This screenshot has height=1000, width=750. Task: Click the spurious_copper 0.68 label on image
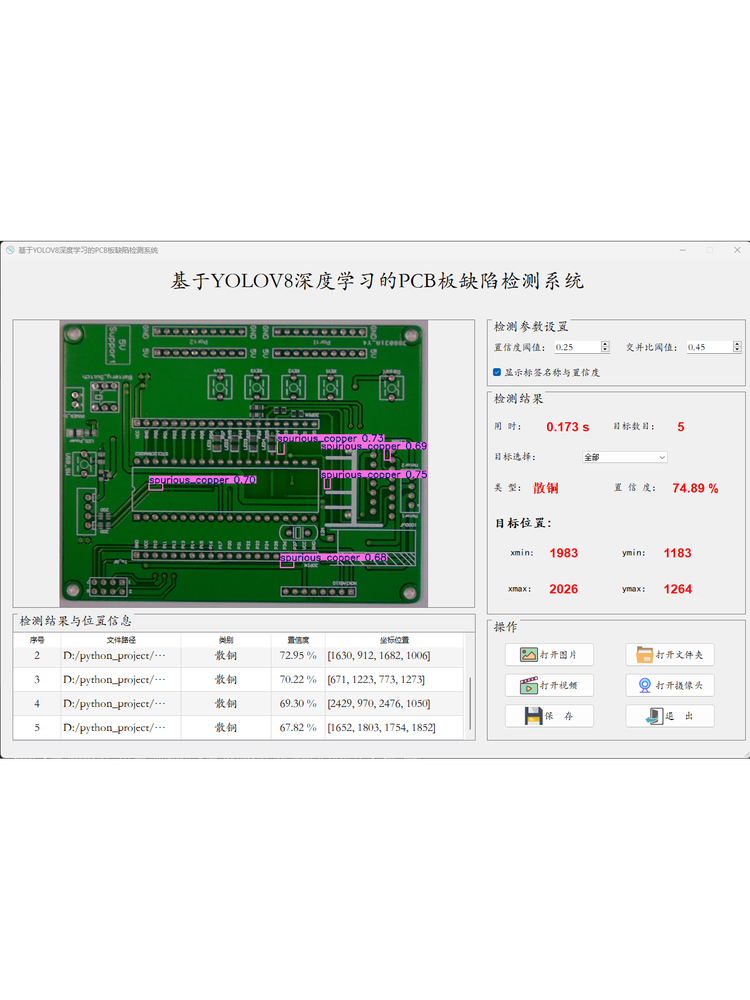click(x=334, y=557)
